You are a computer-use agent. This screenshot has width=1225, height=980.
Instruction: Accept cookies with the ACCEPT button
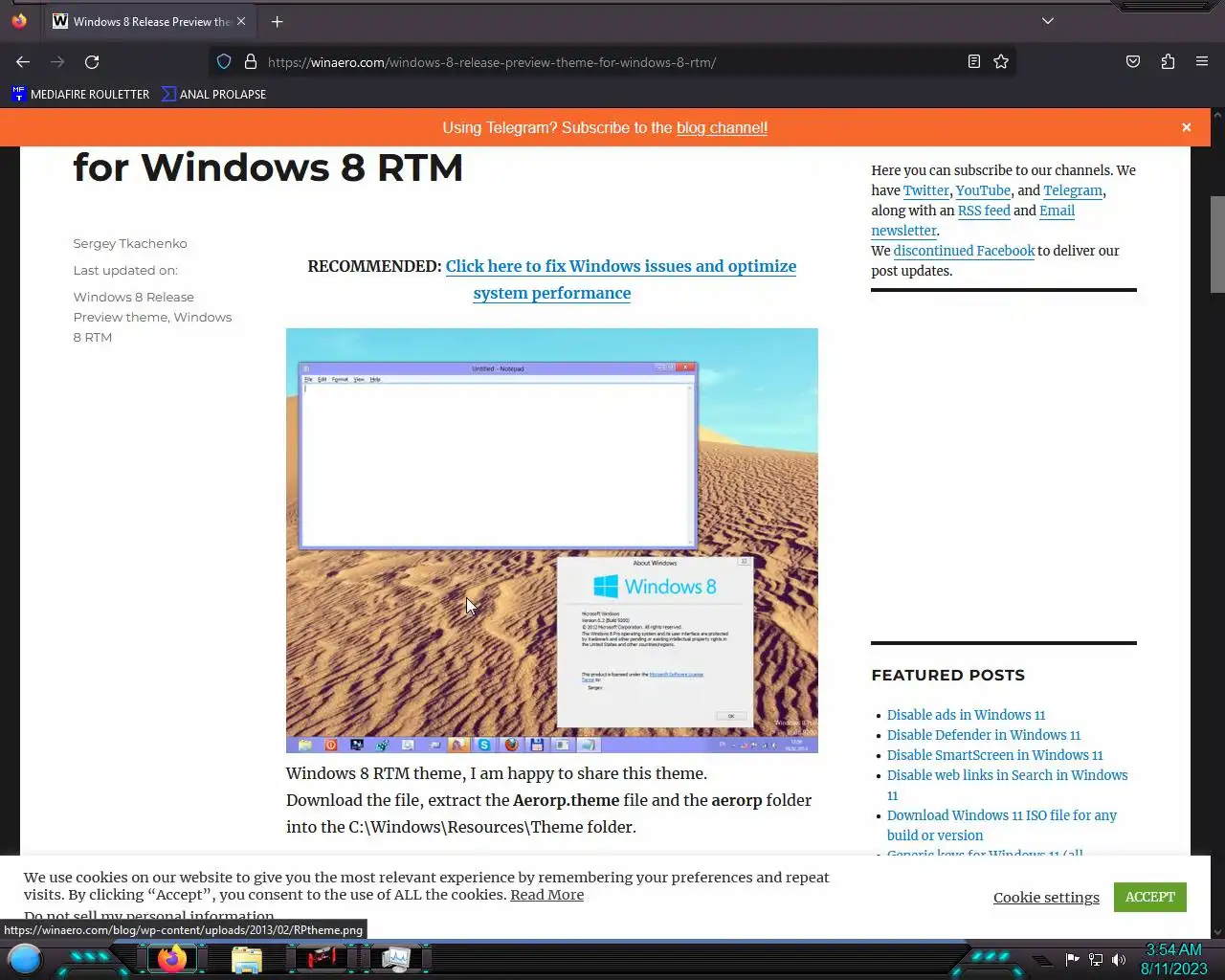pyautogui.click(x=1149, y=897)
